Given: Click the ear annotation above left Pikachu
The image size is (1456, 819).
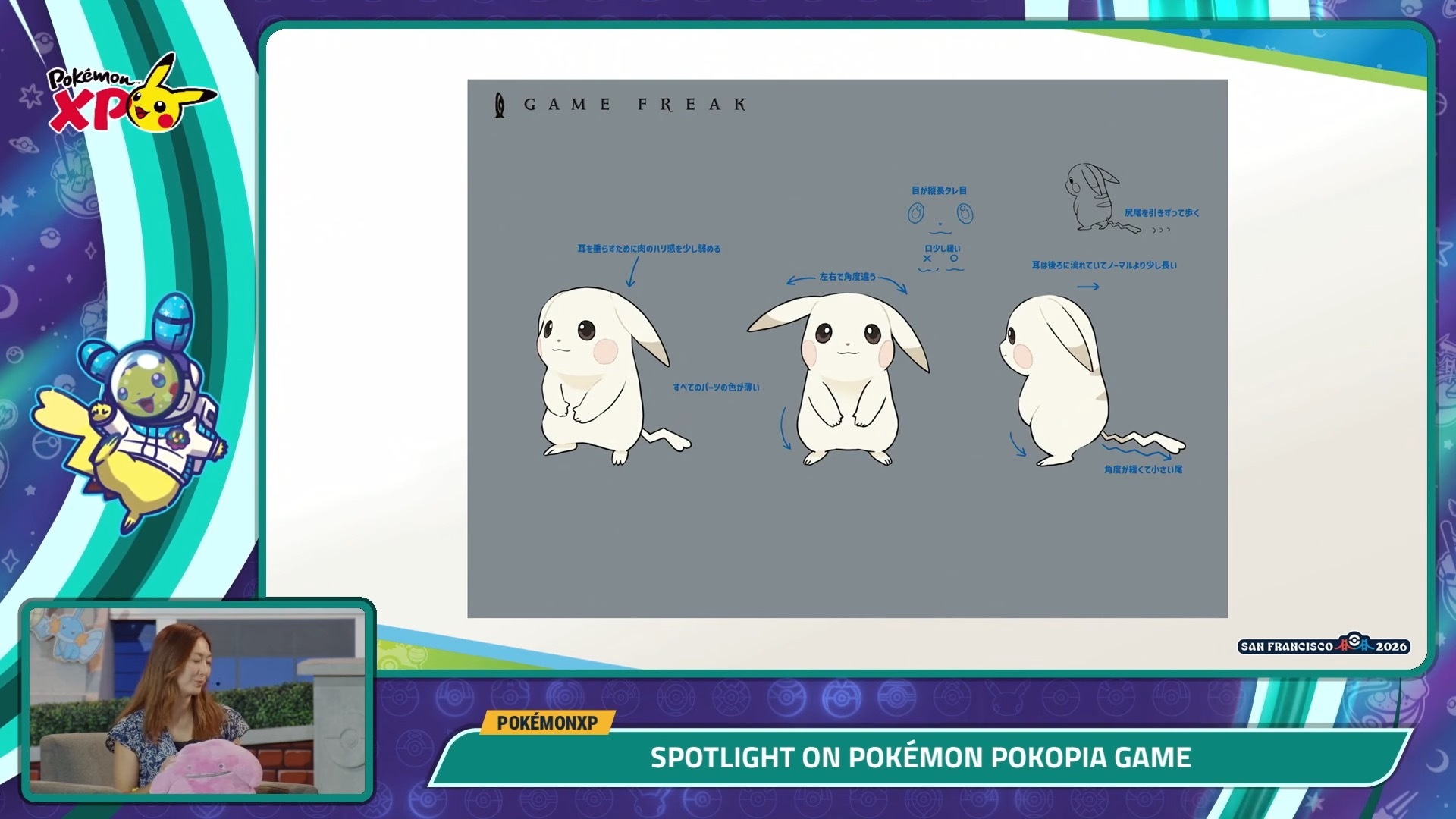Looking at the screenshot, I should [x=648, y=249].
